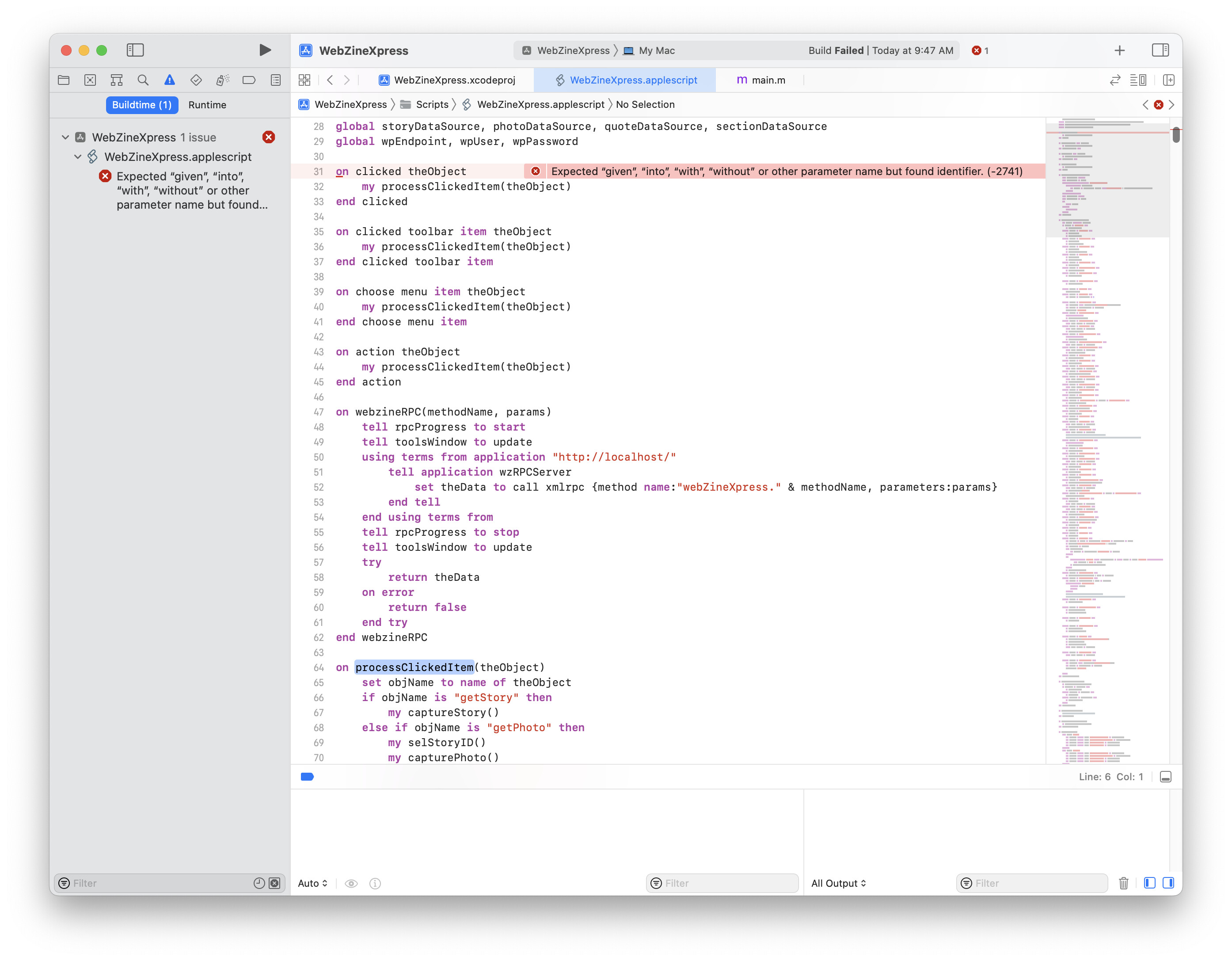Open the Debug navigator icon
Image resolution: width=1232 pixels, height=961 pixels.
point(222,80)
